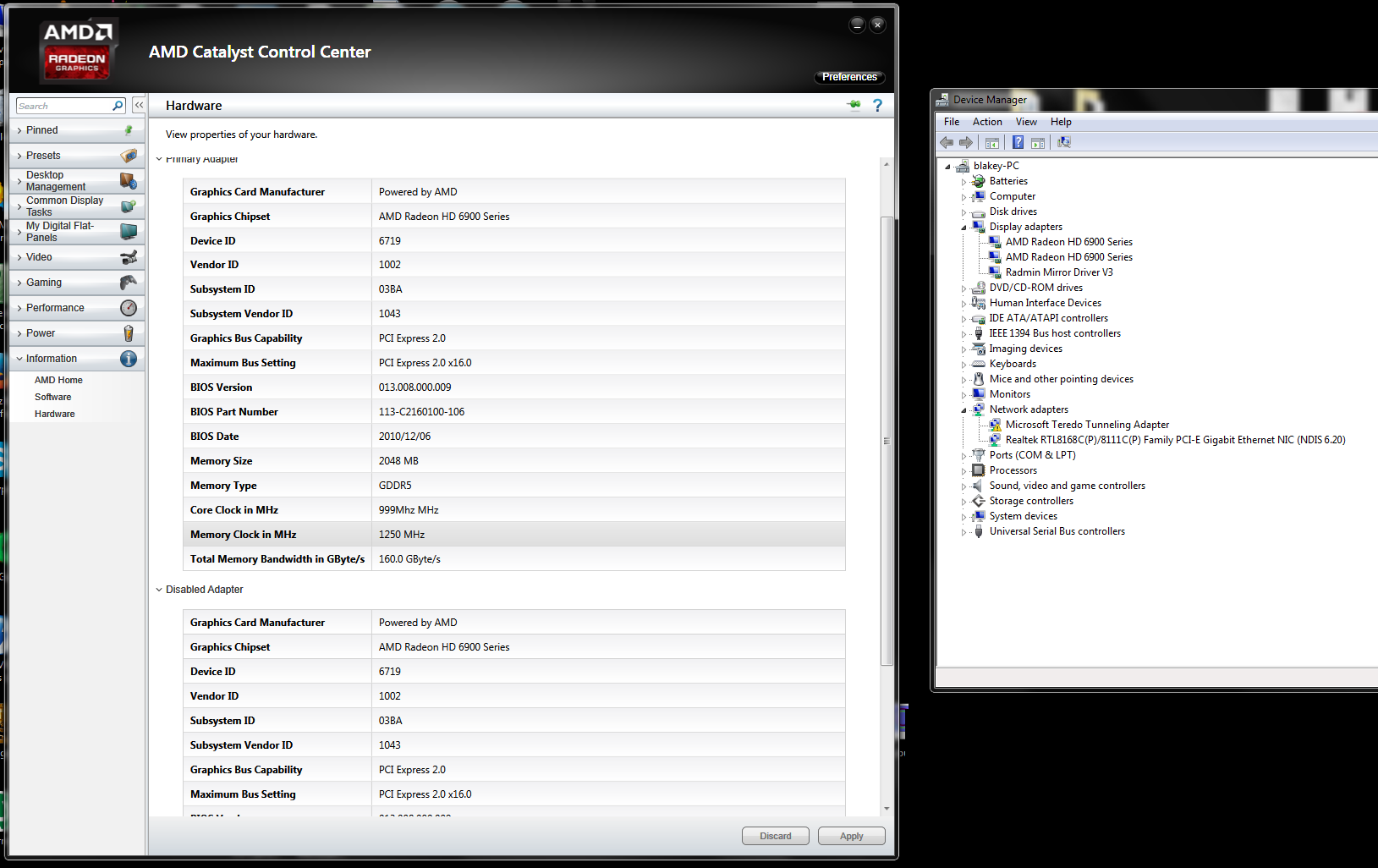Viewport: 1378px width, 868px height.
Task: Click the Forward arrow in Device Manager toolbar
Action: coord(965,142)
